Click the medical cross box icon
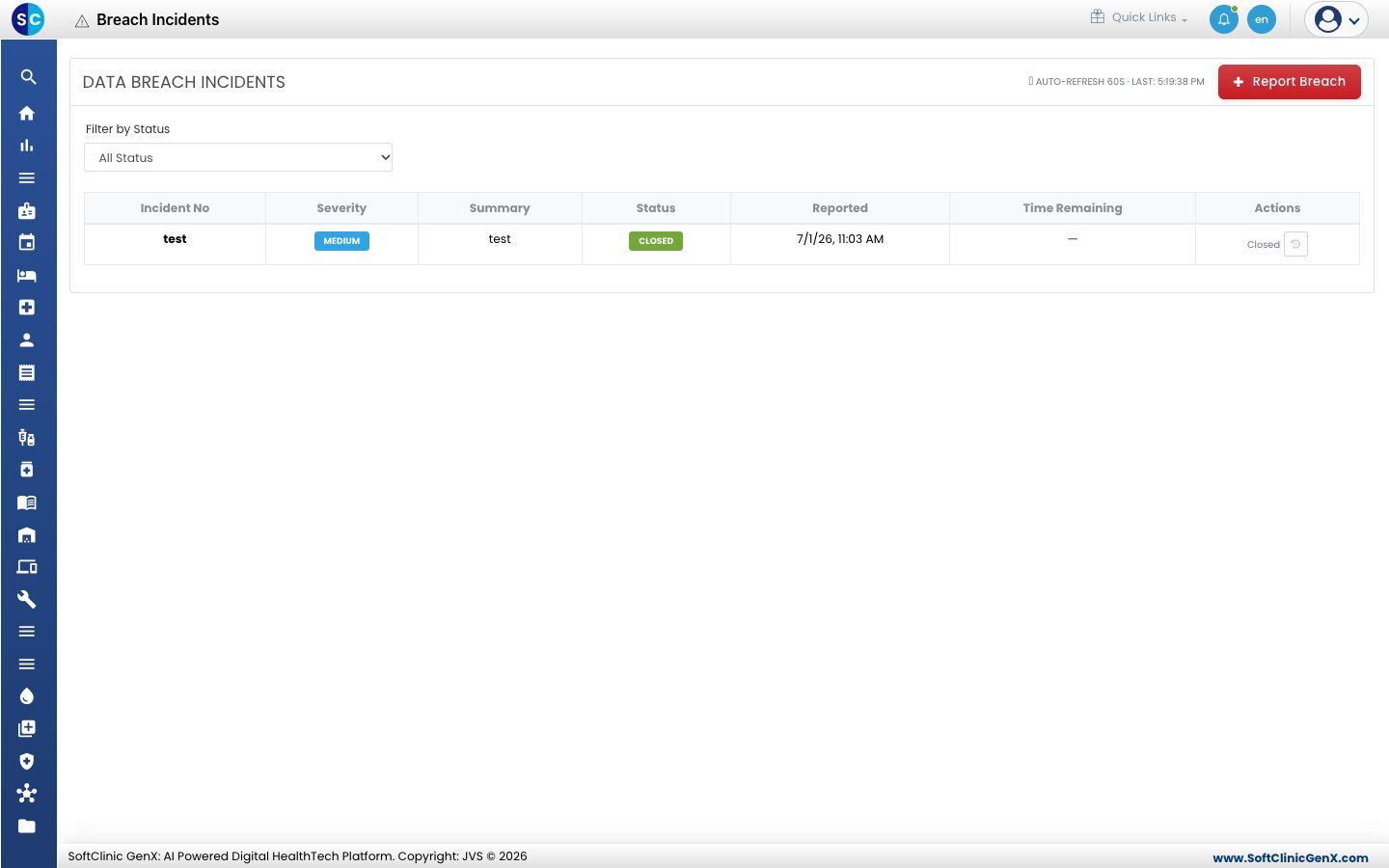This screenshot has height=868, width=1389. [27, 308]
